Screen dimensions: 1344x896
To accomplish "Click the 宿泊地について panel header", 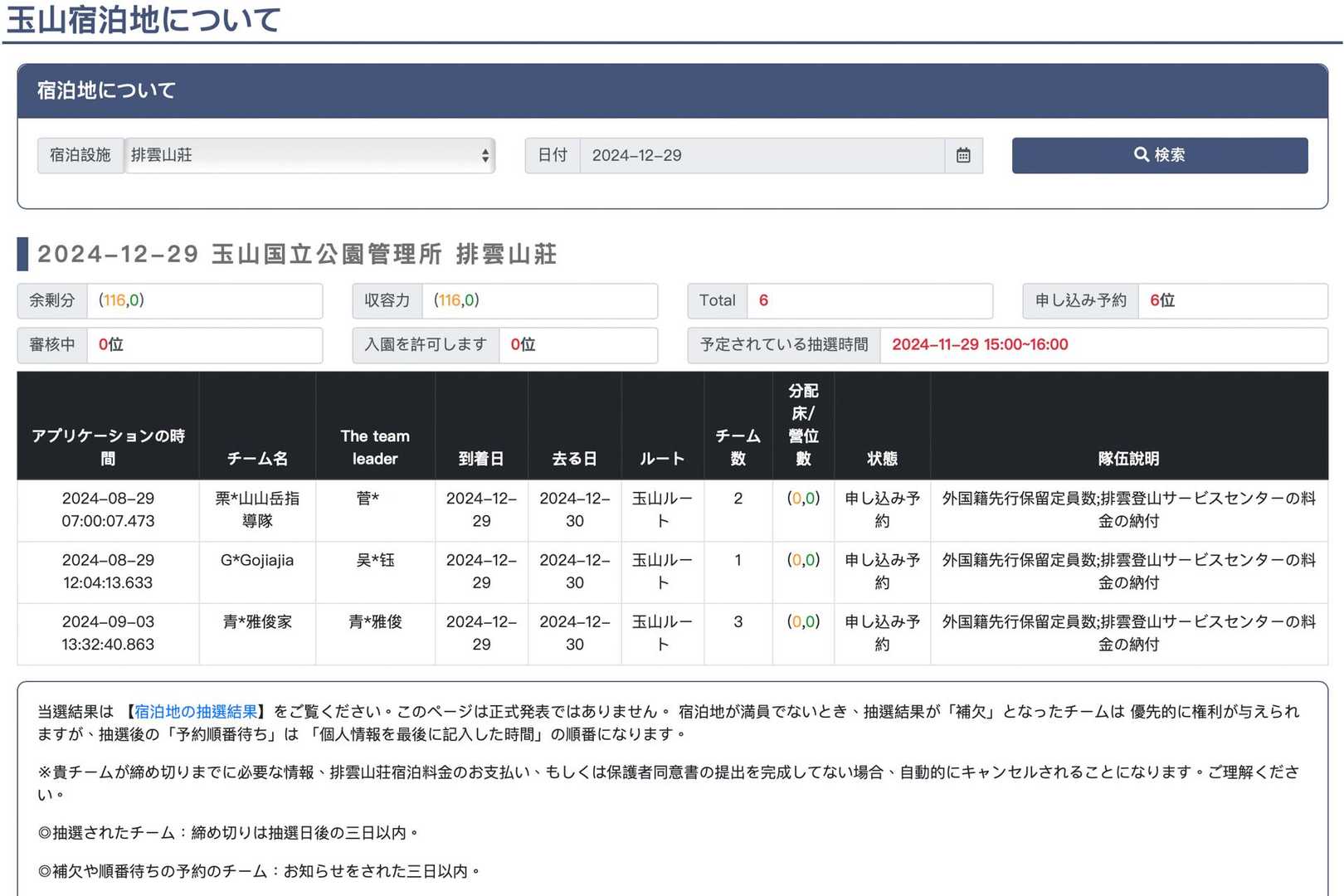I will [x=672, y=90].
